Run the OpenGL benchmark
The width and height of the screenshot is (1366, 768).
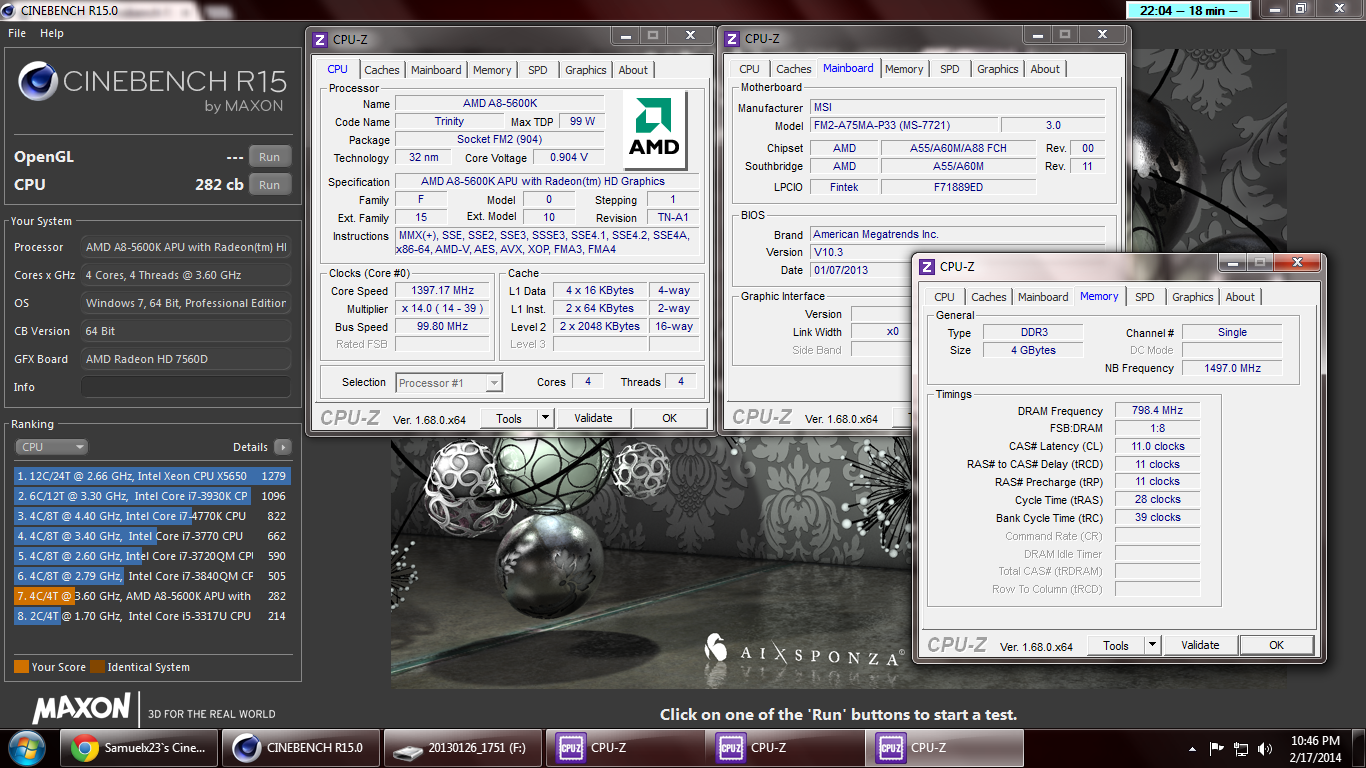coord(270,157)
